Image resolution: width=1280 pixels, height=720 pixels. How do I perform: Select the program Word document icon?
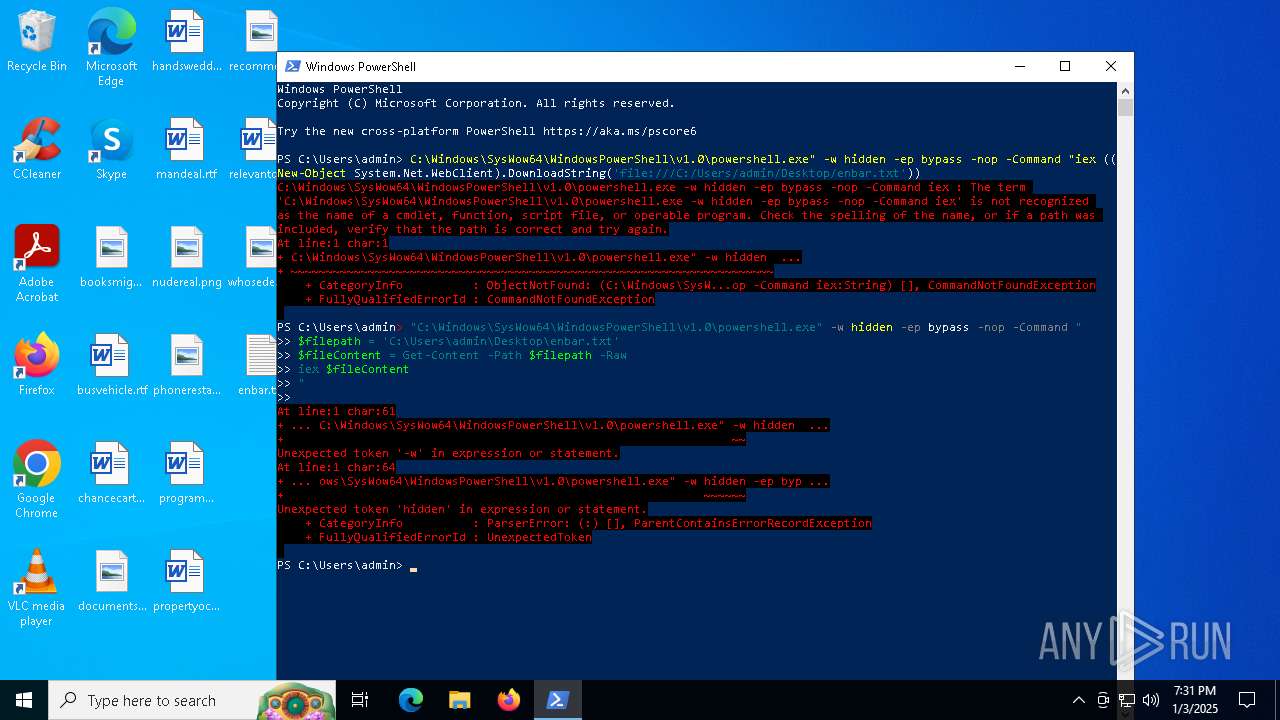186,473
